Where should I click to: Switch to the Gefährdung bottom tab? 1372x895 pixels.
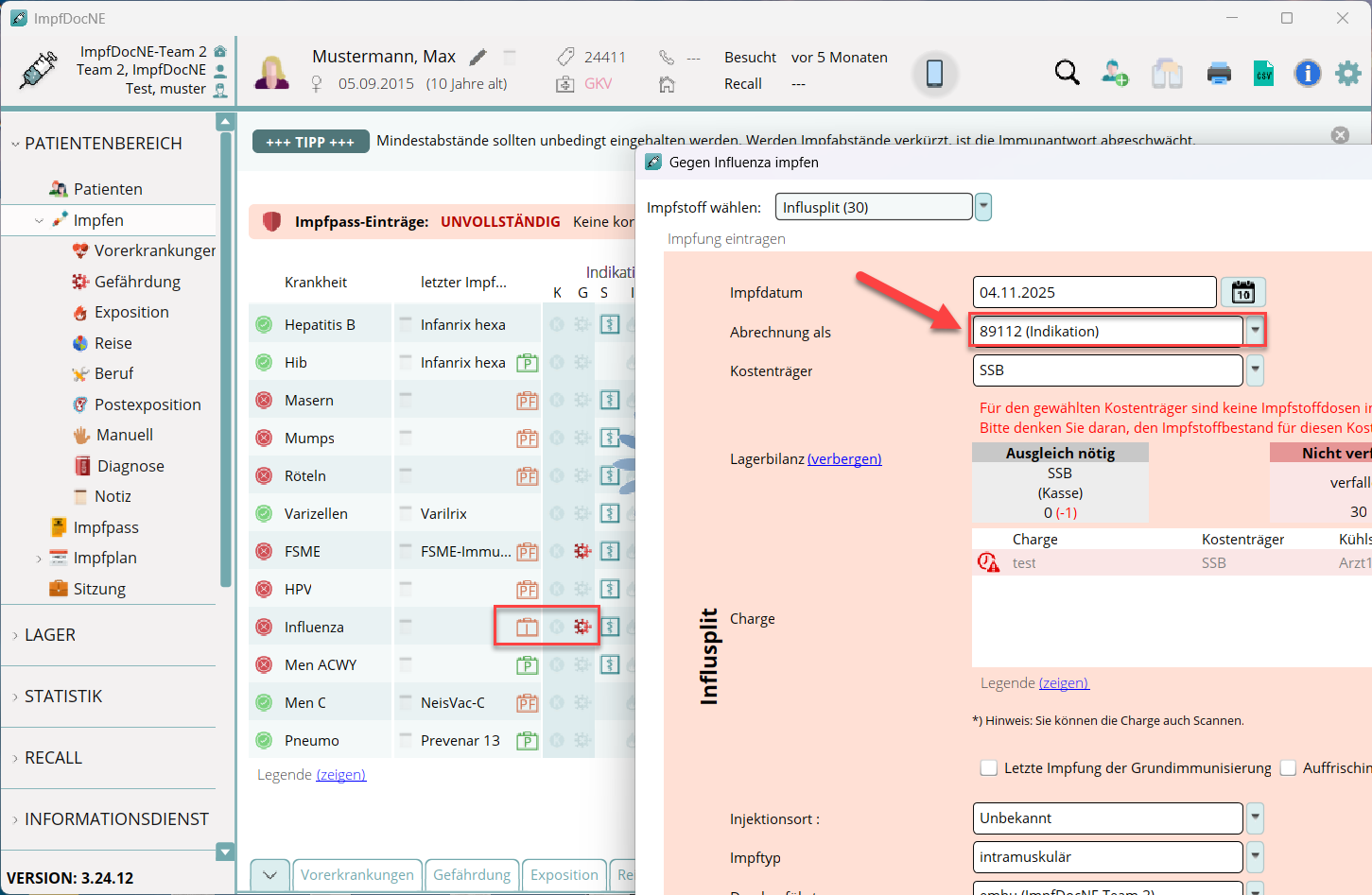pos(471,875)
